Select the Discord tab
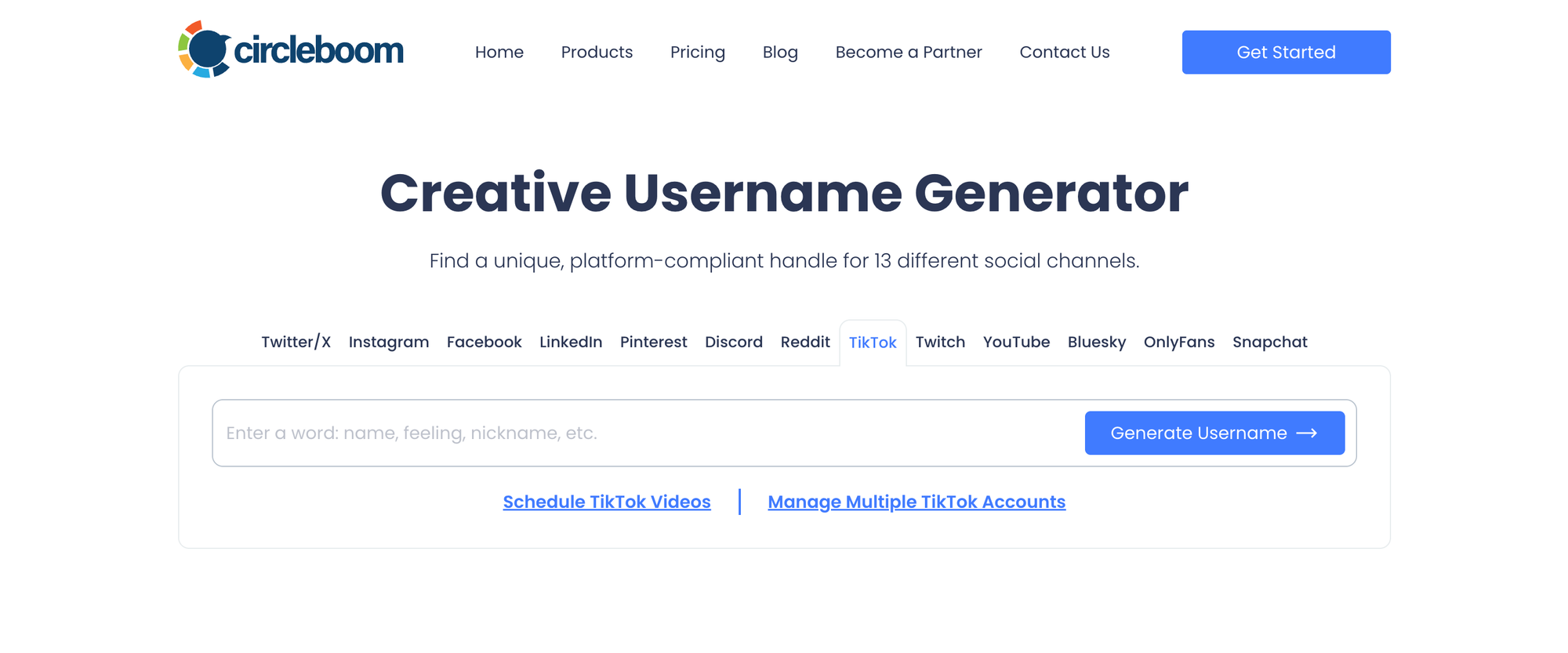This screenshot has height=653, width=1568. click(x=734, y=343)
